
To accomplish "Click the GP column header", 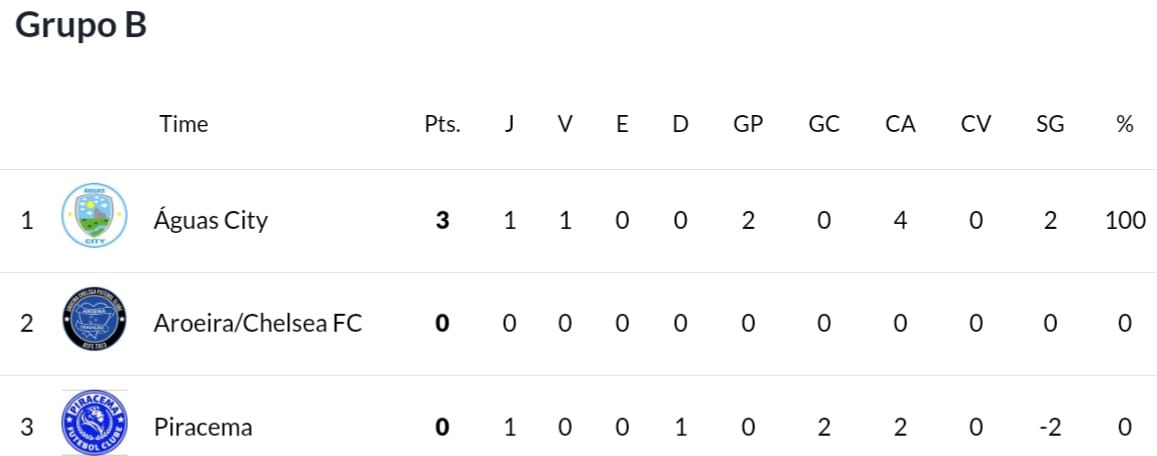I will click(x=747, y=124).
